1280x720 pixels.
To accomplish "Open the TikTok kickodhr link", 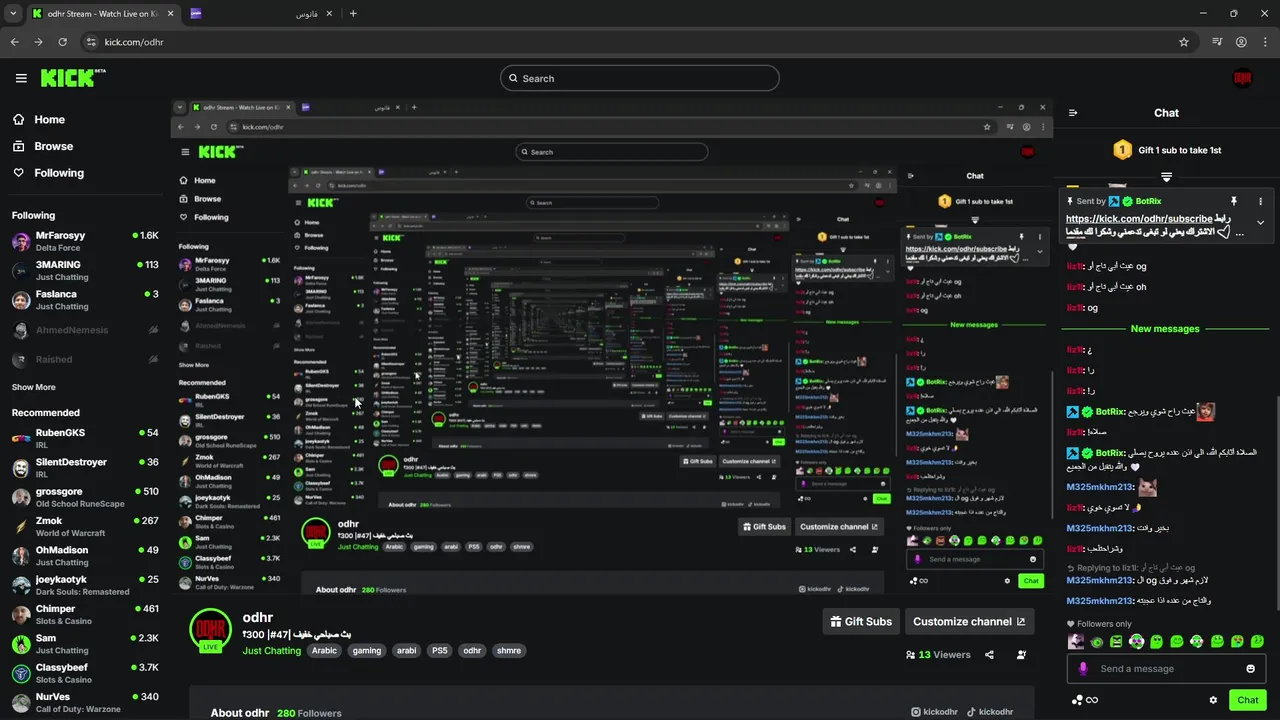I will [x=989, y=712].
